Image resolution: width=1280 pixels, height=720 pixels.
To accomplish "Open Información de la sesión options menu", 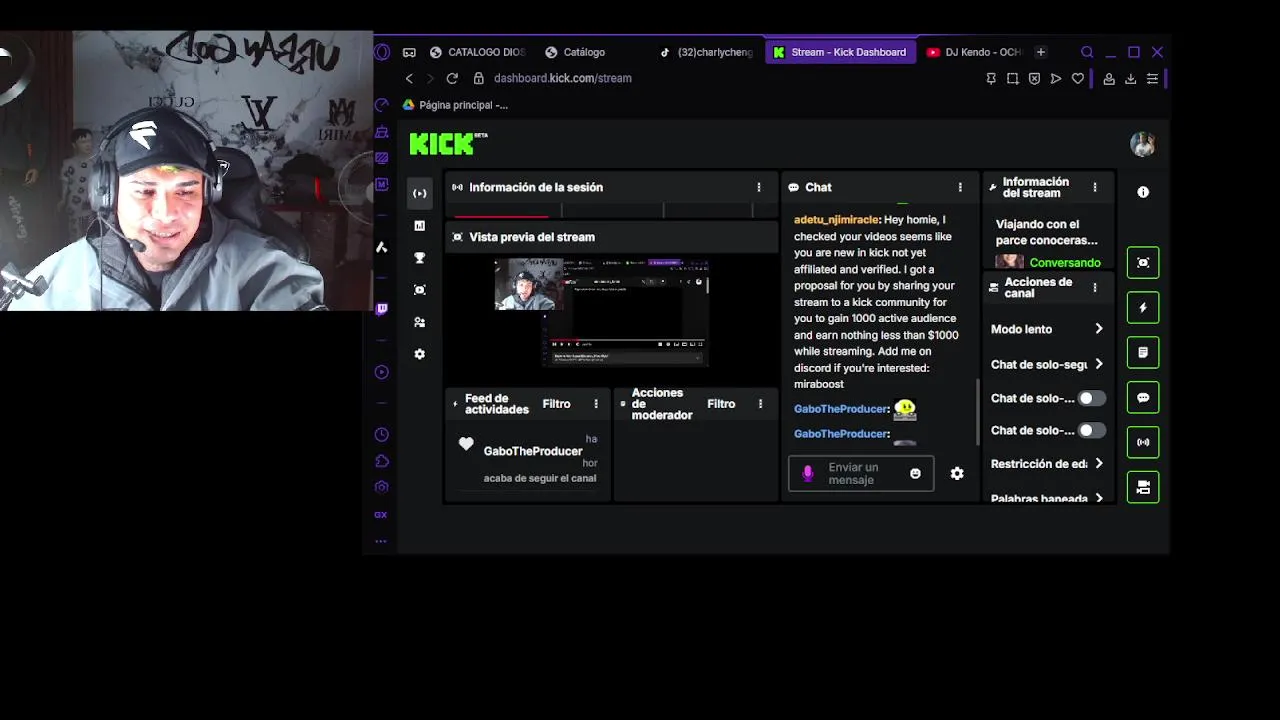I will tap(759, 187).
